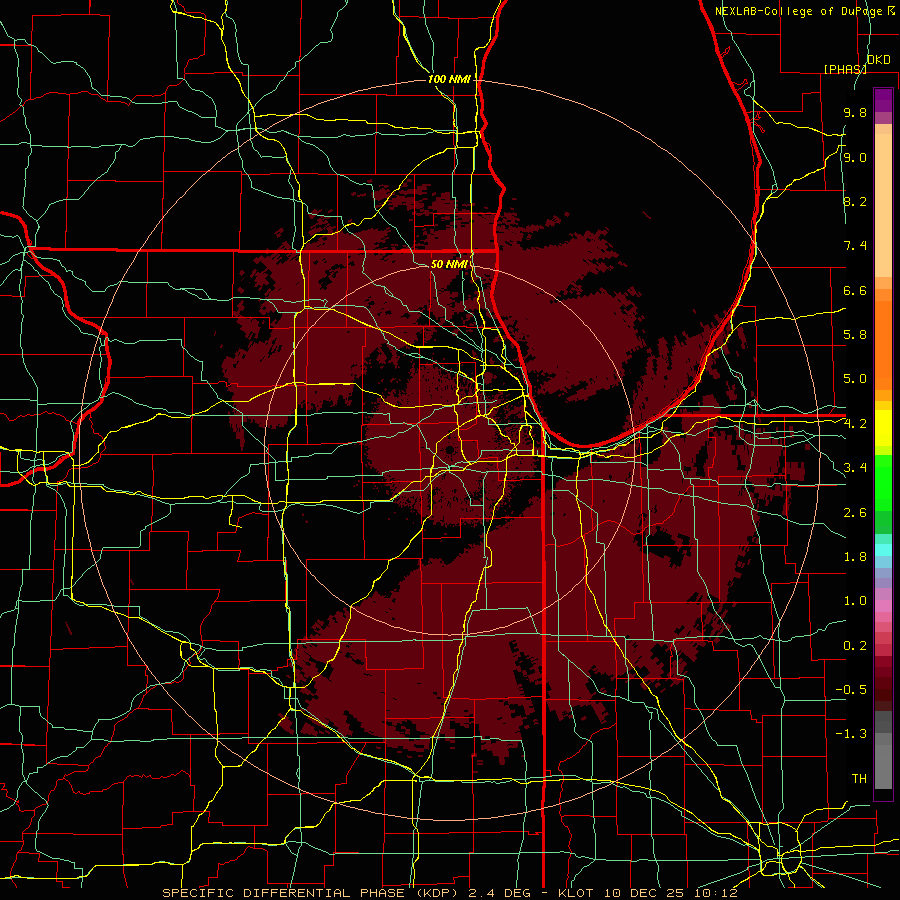
Task: Click the 2.6 value on the scale
Action: pos(855,513)
